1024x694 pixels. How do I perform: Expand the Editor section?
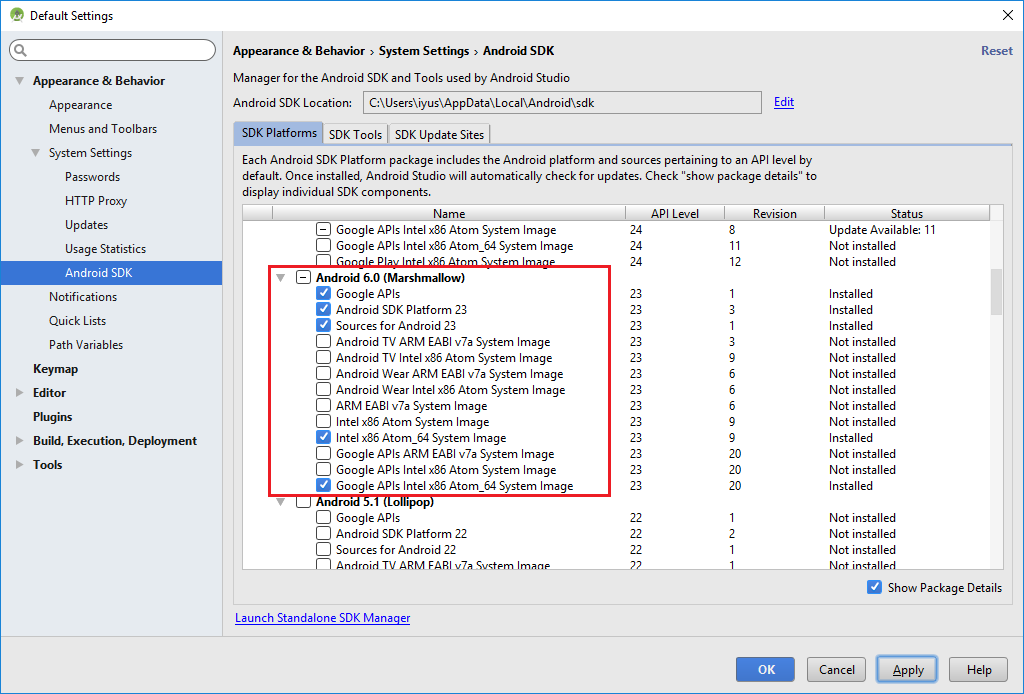click(20, 392)
